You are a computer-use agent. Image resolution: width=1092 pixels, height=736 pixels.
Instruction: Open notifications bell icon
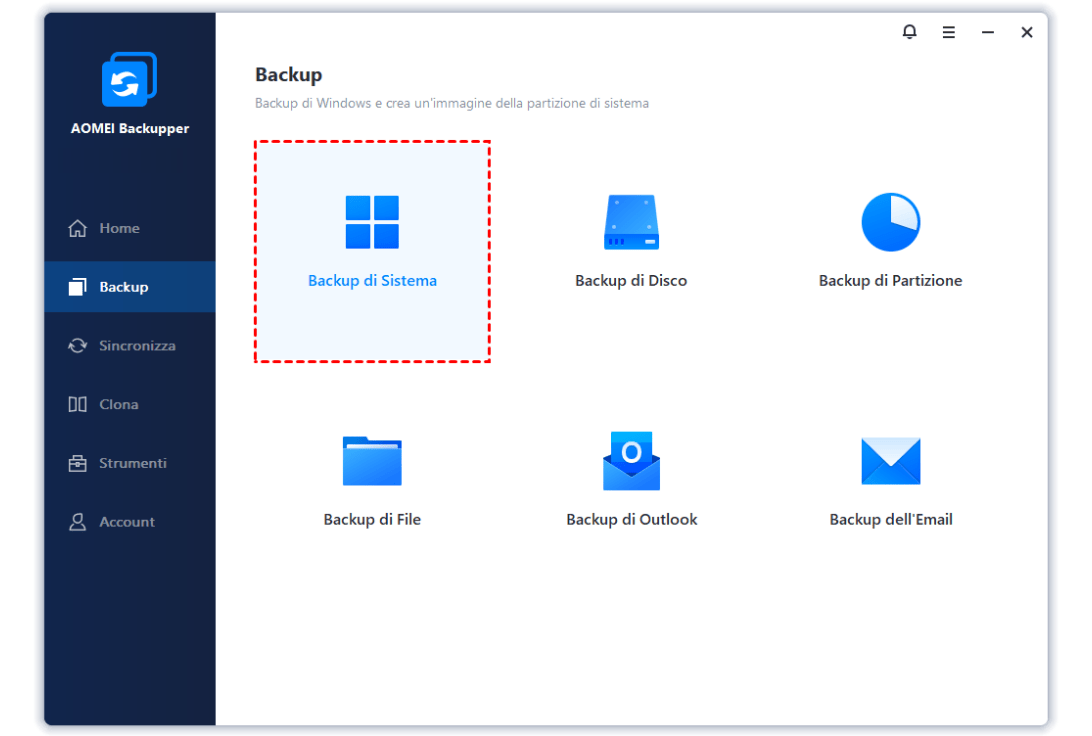(910, 32)
